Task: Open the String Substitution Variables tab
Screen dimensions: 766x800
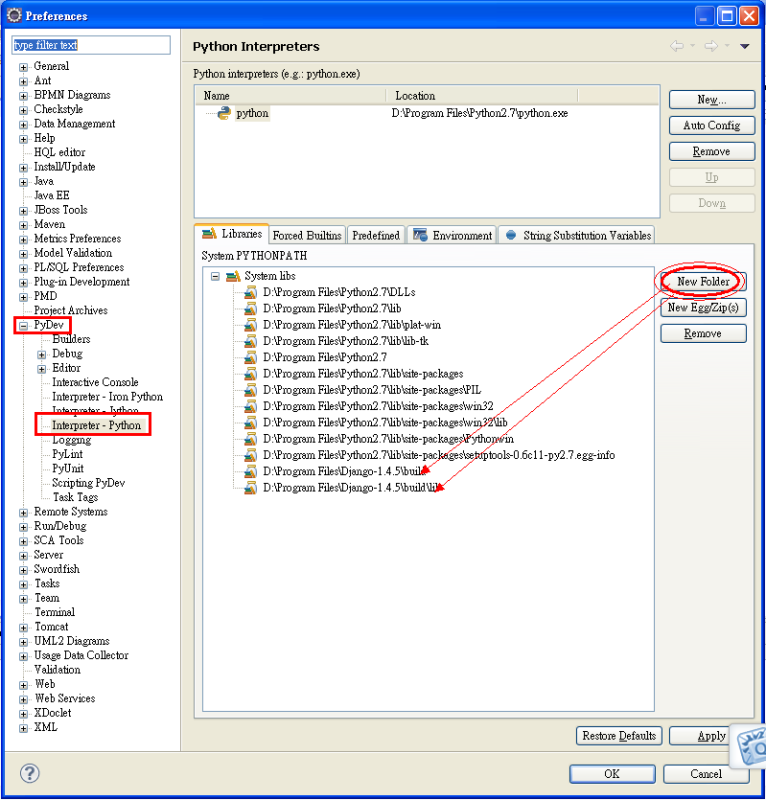Action: [x=576, y=235]
